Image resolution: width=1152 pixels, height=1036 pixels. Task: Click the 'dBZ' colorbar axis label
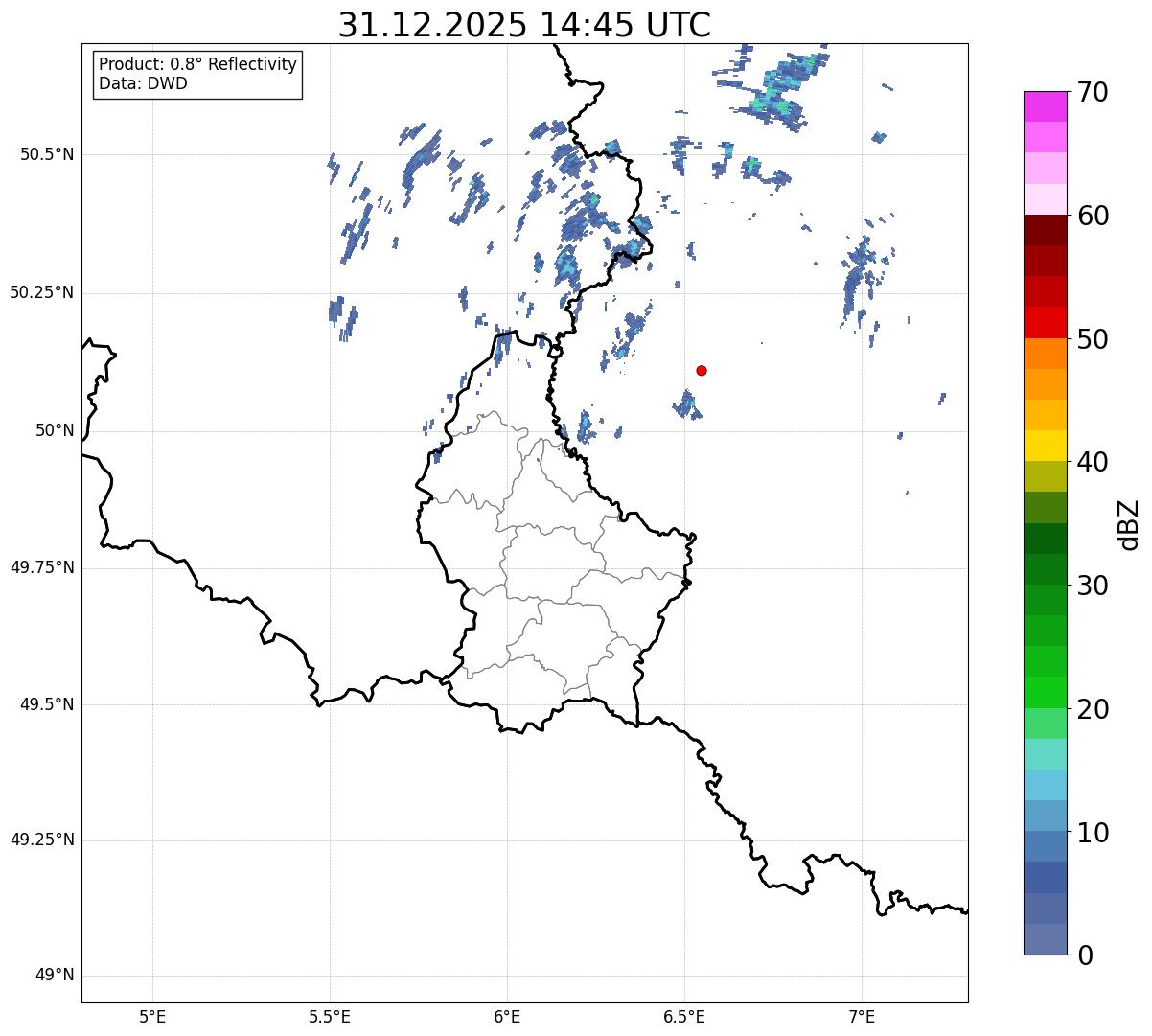1129,523
